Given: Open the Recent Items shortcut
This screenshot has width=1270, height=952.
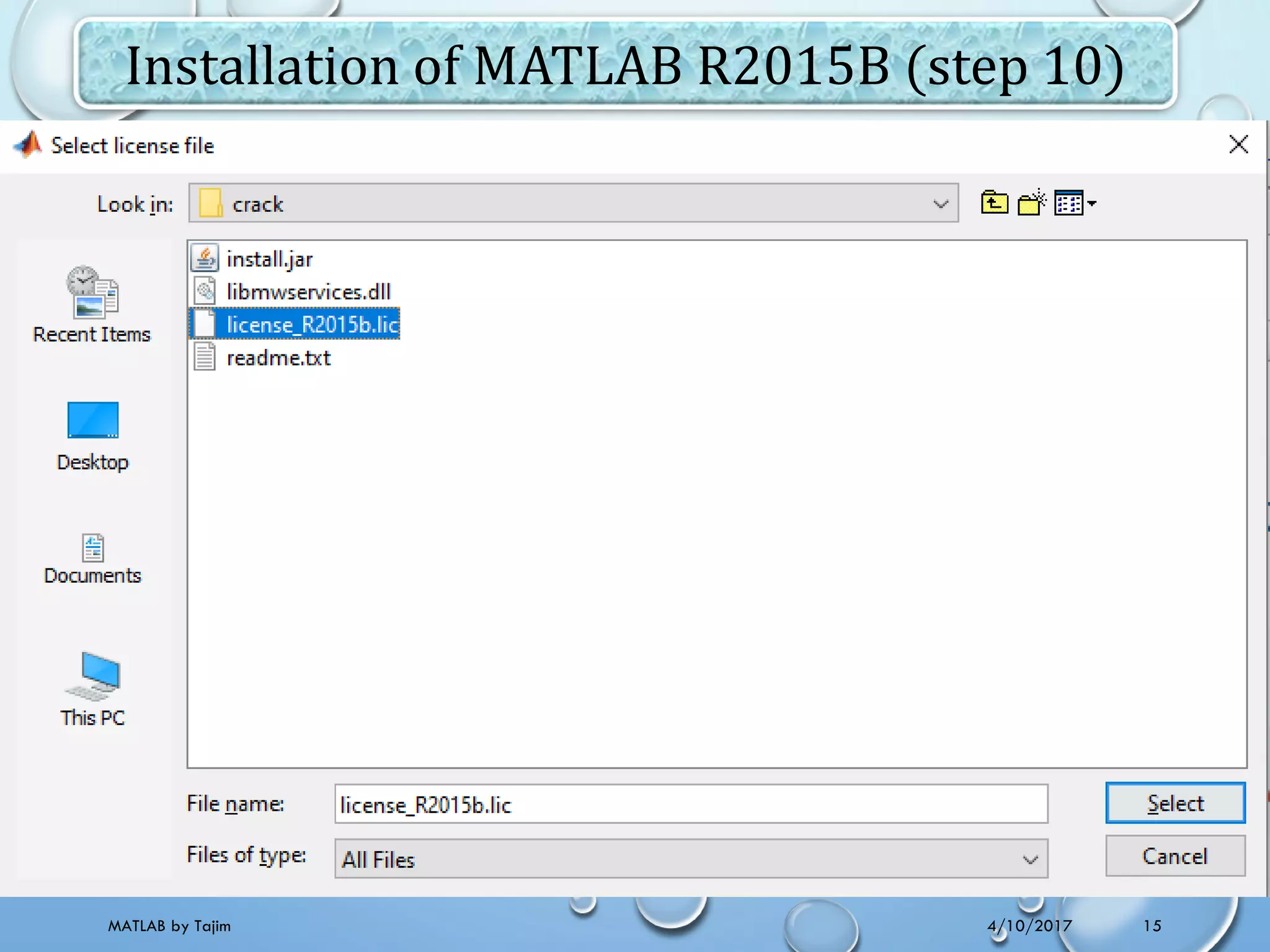Looking at the screenshot, I should click(92, 304).
